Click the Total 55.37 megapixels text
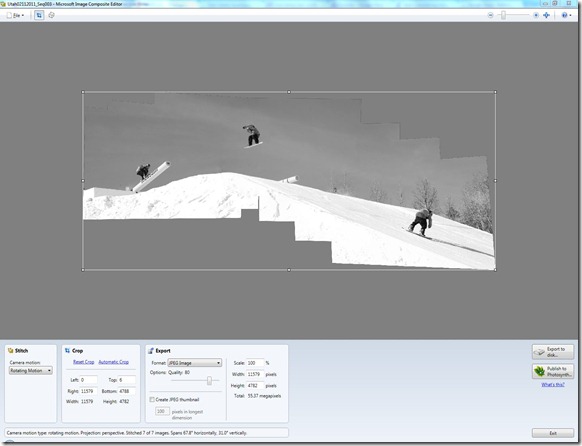Image resolution: width=582 pixels, height=446 pixels. (x=257, y=396)
